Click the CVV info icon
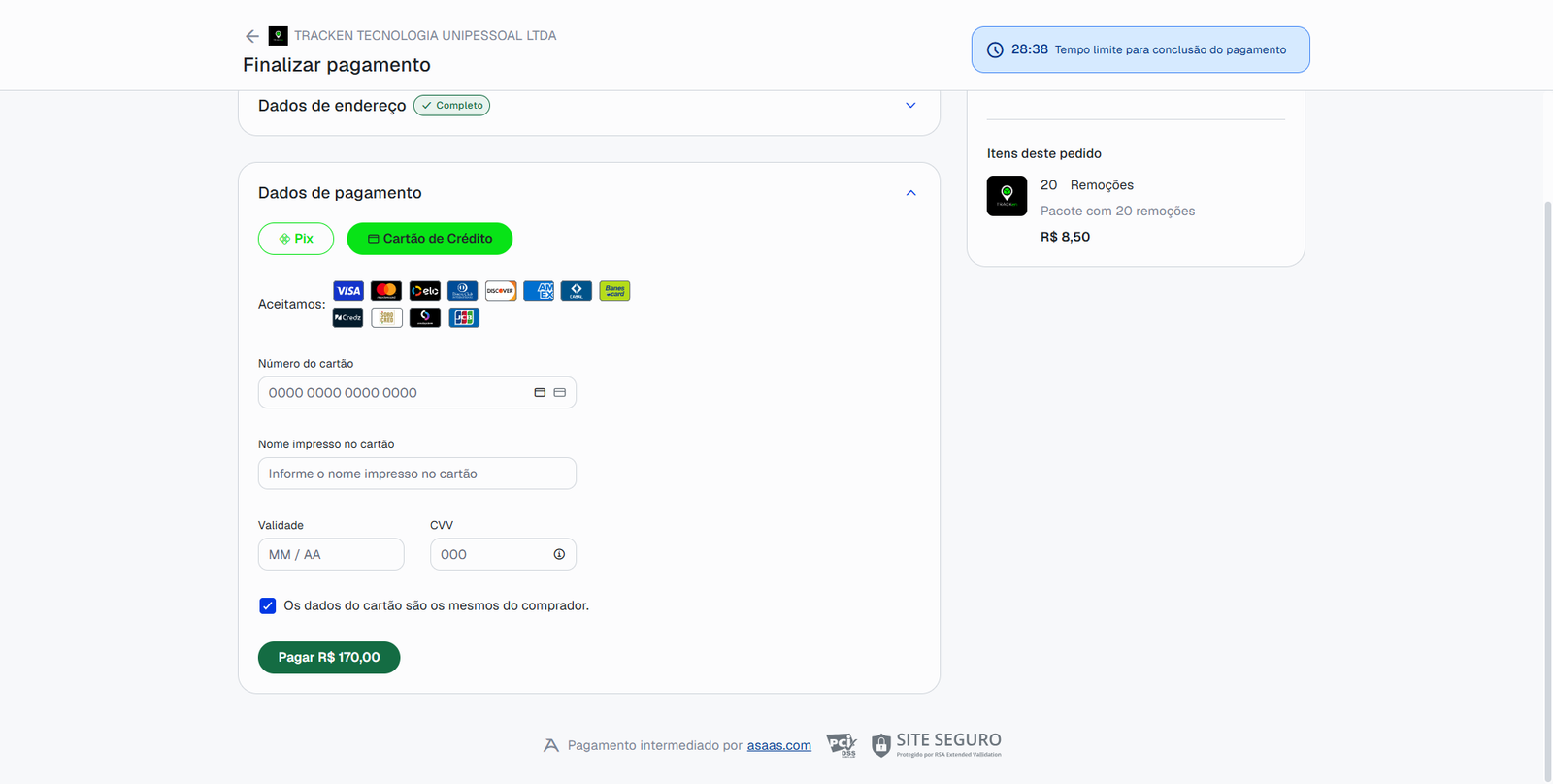 559,554
